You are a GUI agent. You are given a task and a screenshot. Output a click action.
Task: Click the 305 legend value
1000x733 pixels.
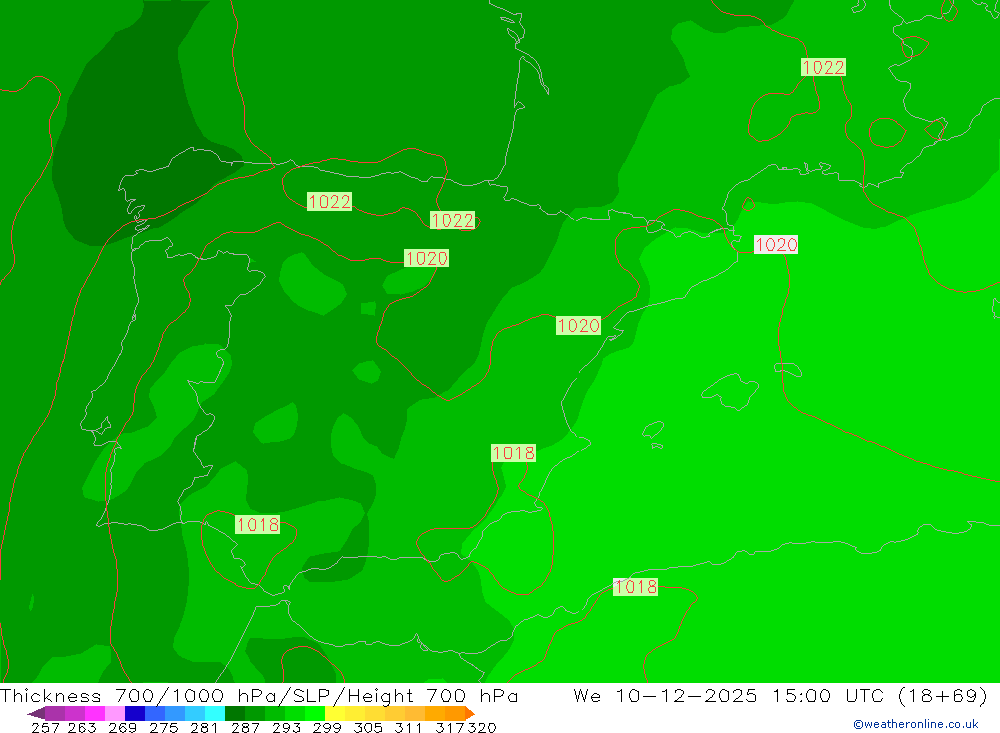[367, 727]
